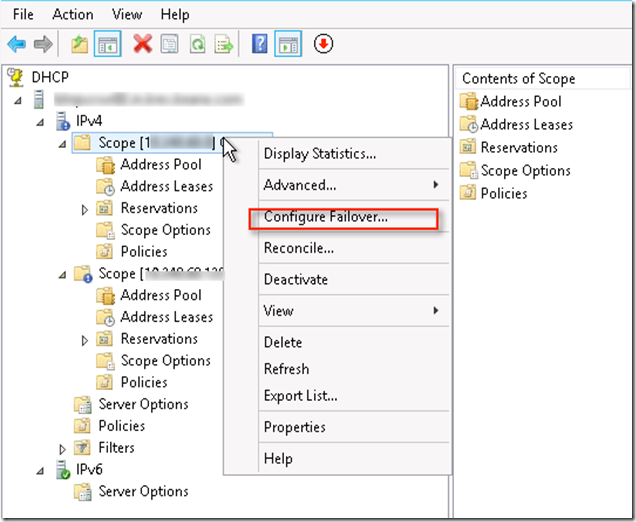Click the blue question mark Help icon

[x=259, y=44]
